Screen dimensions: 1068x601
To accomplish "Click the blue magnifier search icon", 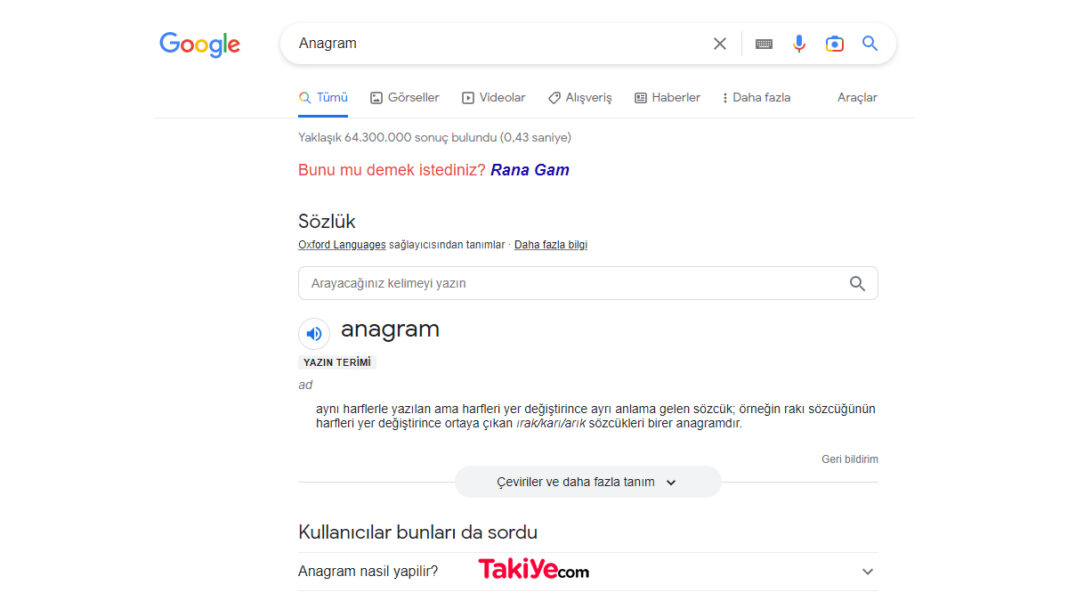I will point(870,44).
